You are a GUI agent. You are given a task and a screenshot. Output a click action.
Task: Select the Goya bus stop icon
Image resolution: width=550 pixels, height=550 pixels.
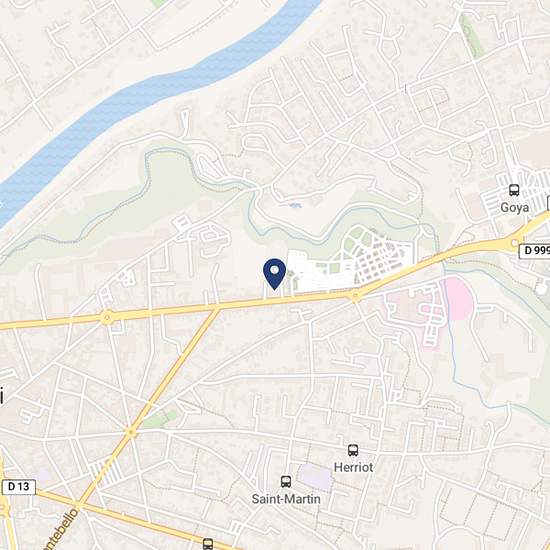[514, 190]
